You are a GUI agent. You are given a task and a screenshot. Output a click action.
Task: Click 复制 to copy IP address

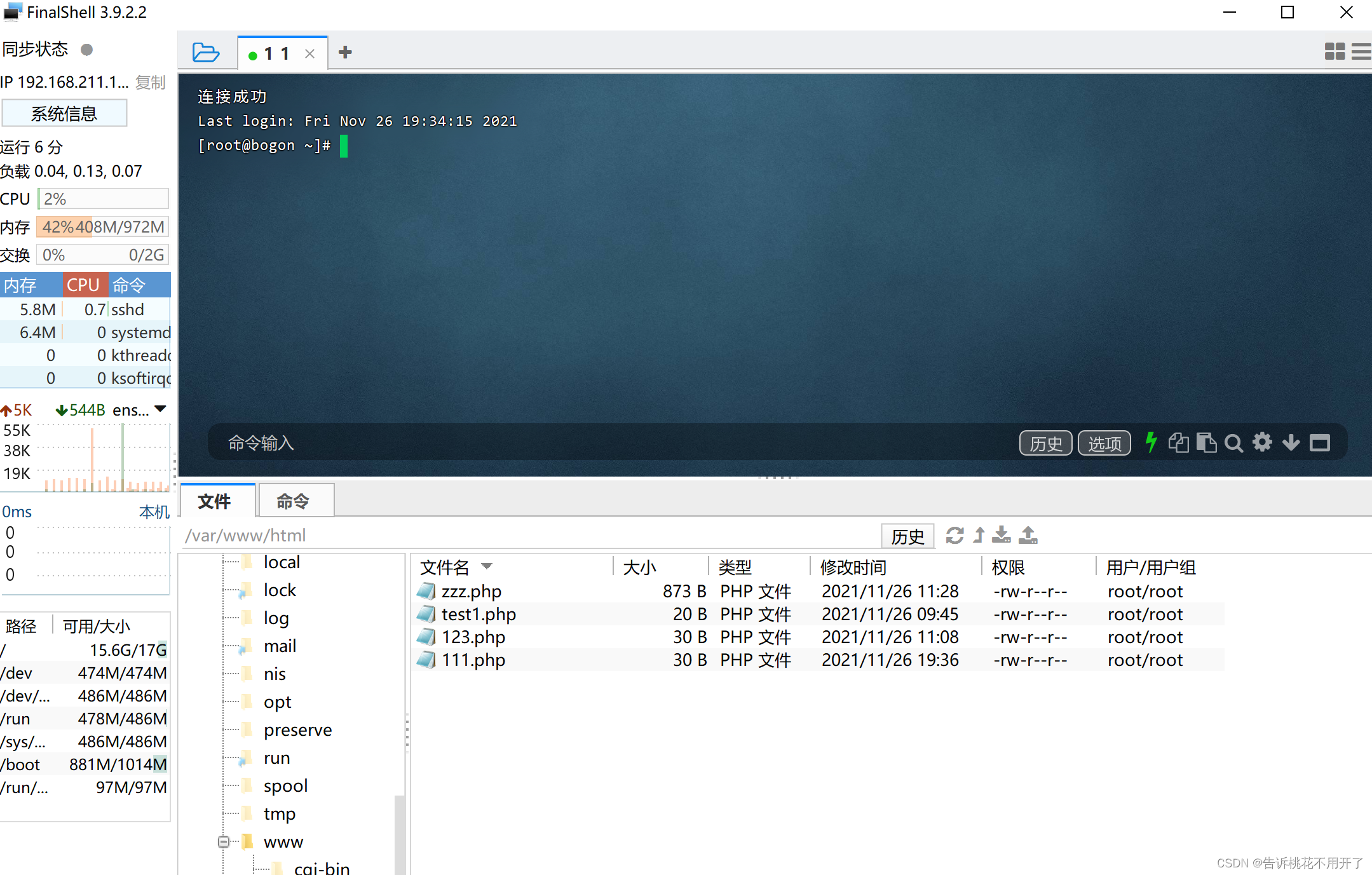[151, 83]
